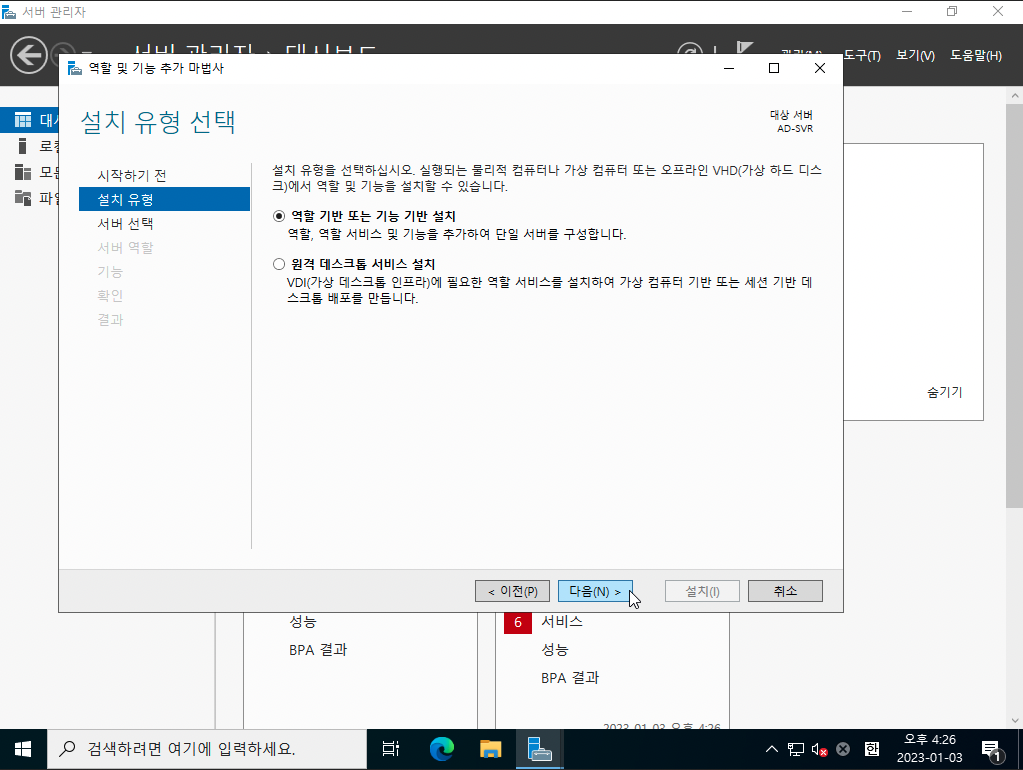Select 원격 데스크톱 서비스 설치 radio option
This screenshot has width=1023, height=770.
(279, 264)
